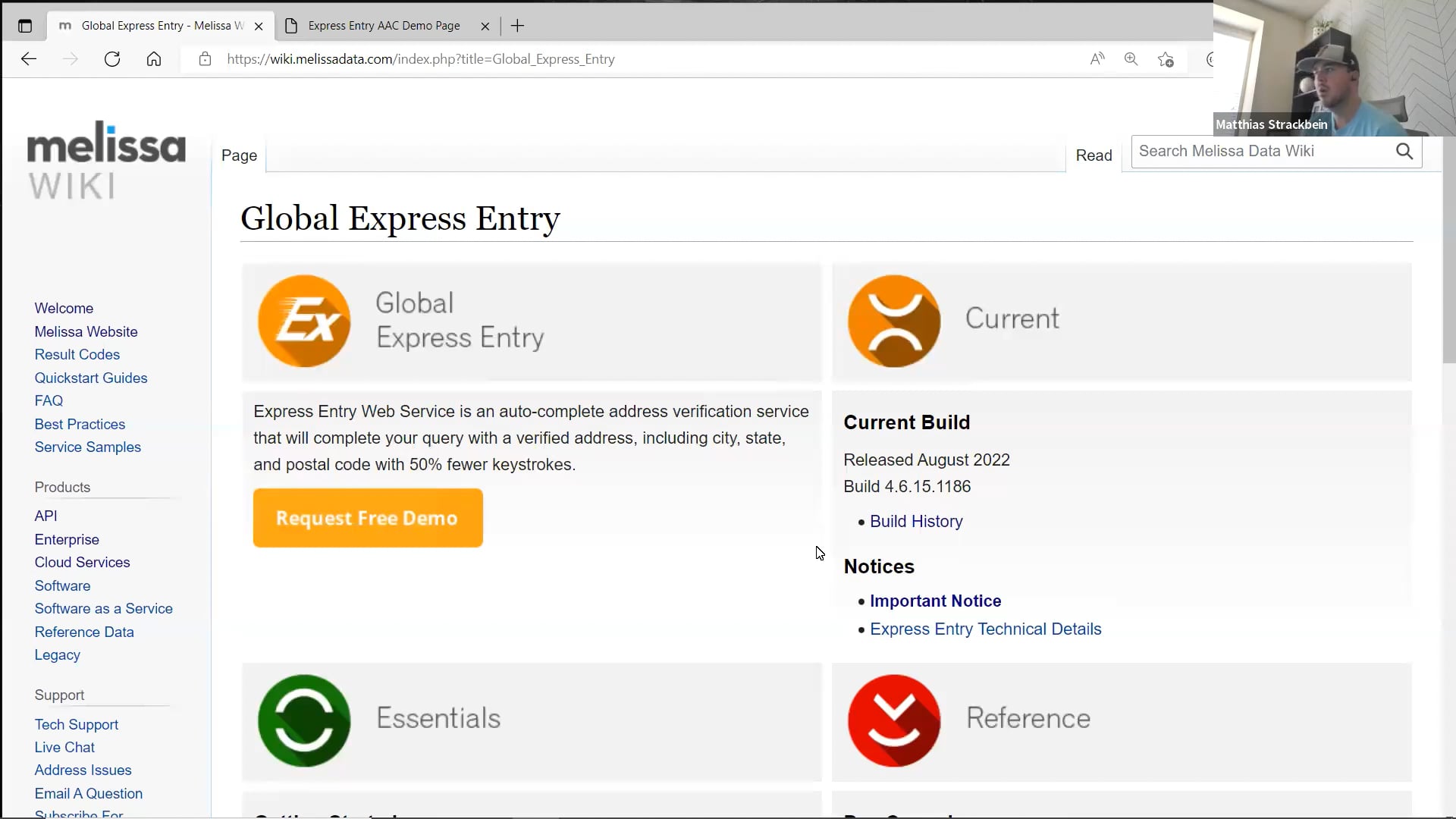Select the Read tab

(1094, 155)
